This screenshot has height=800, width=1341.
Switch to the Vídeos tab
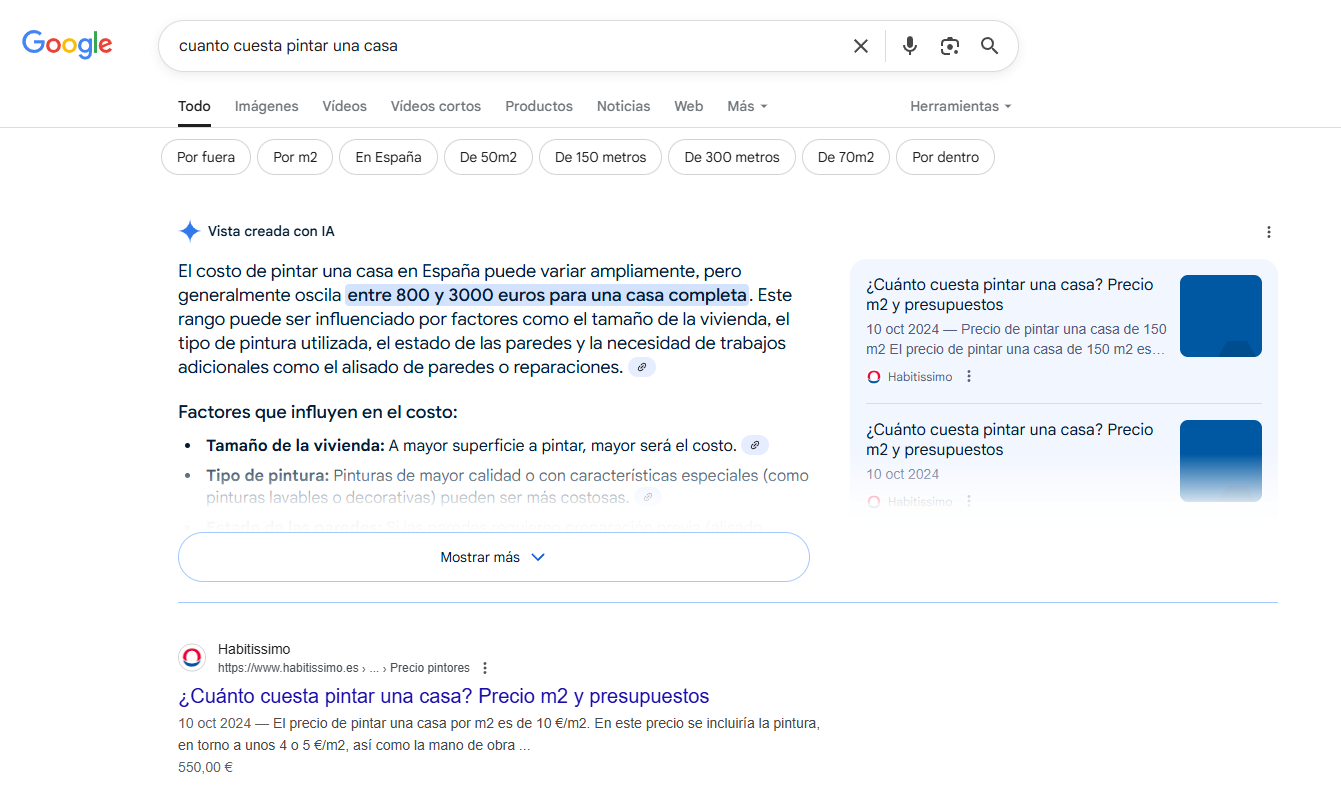[344, 106]
